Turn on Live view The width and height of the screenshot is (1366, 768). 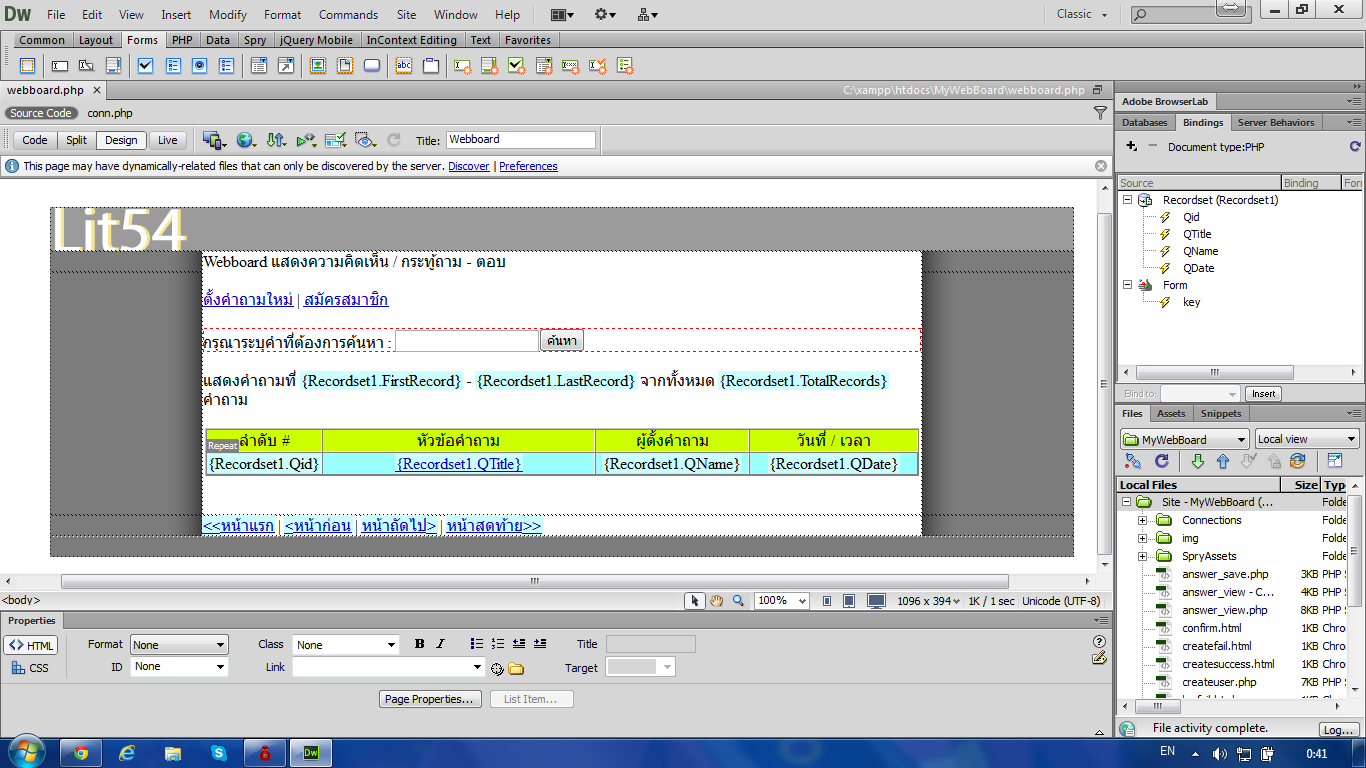tap(168, 140)
